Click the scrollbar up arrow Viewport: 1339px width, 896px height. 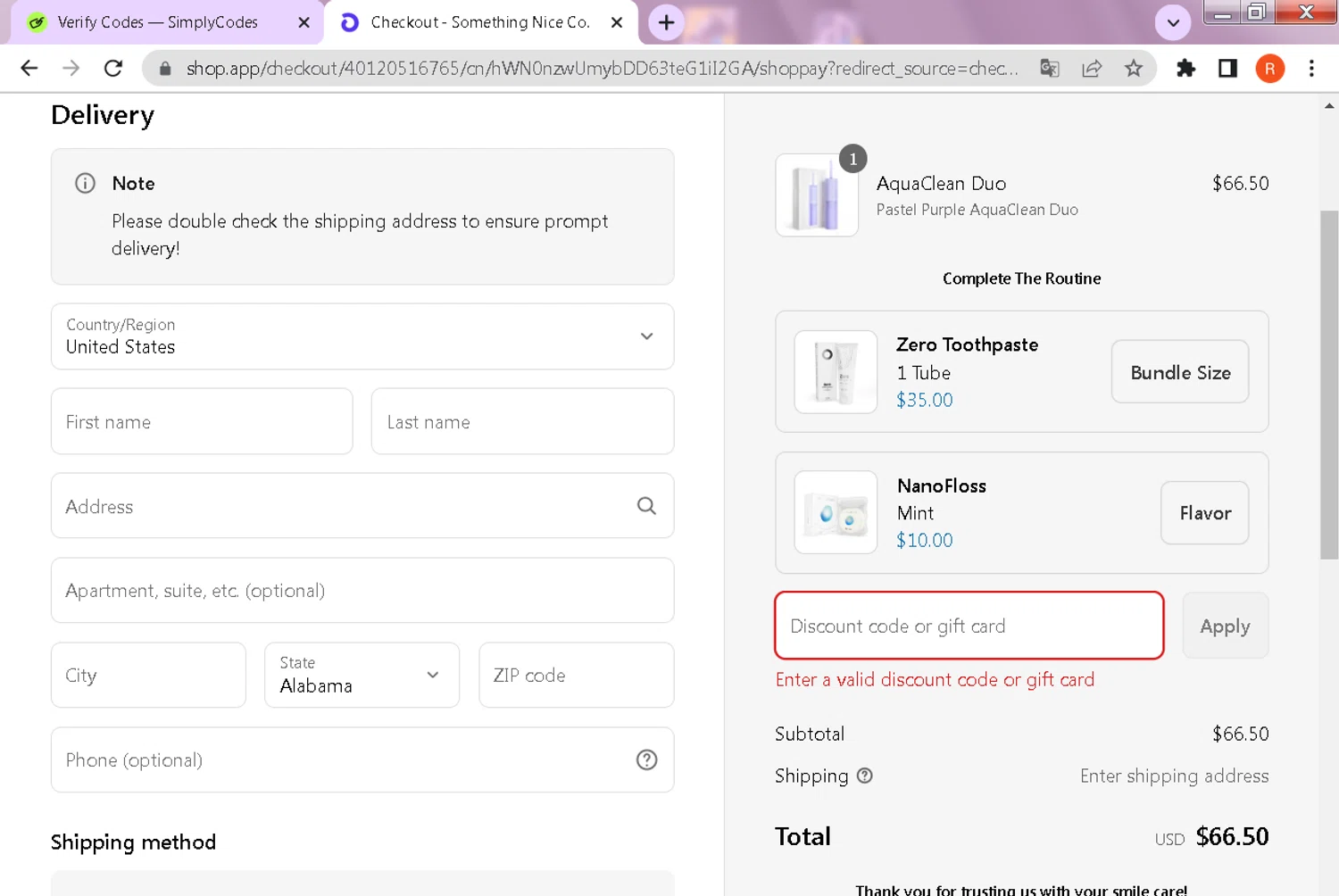[x=1329, y=105]
